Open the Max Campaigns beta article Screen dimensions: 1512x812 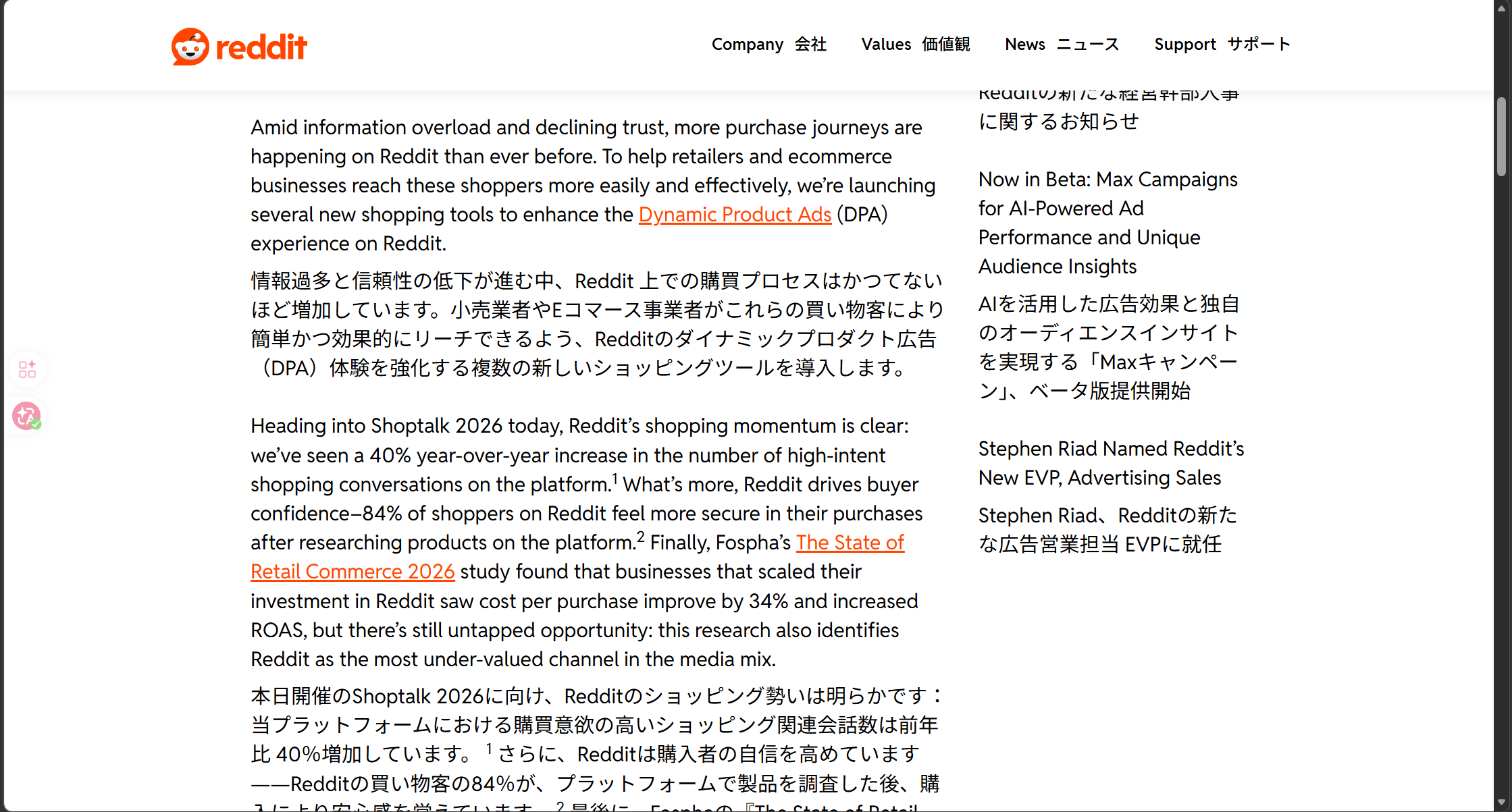tap(1107, 223)
